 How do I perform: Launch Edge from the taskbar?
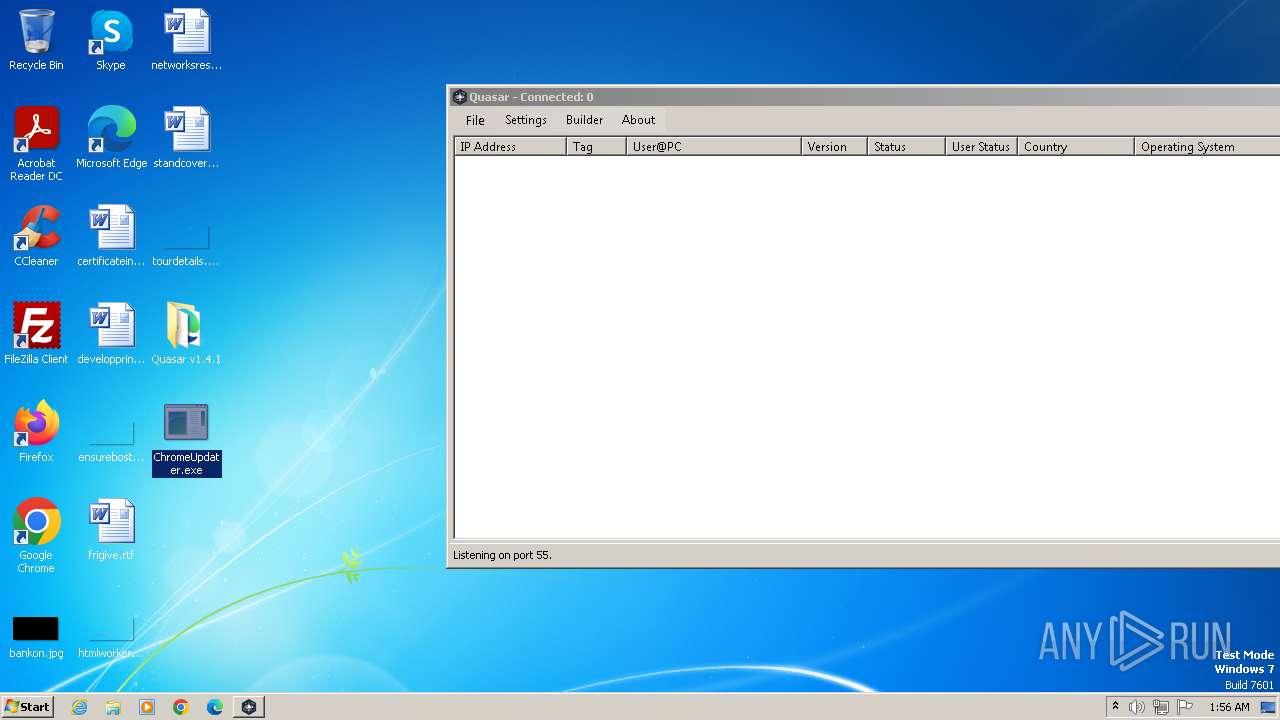click(x=215, y=707)
